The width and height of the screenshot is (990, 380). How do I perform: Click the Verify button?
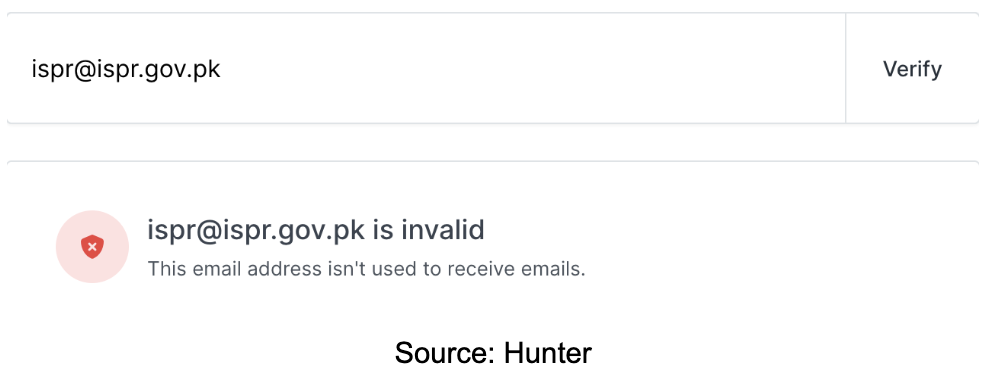point(912,68)
